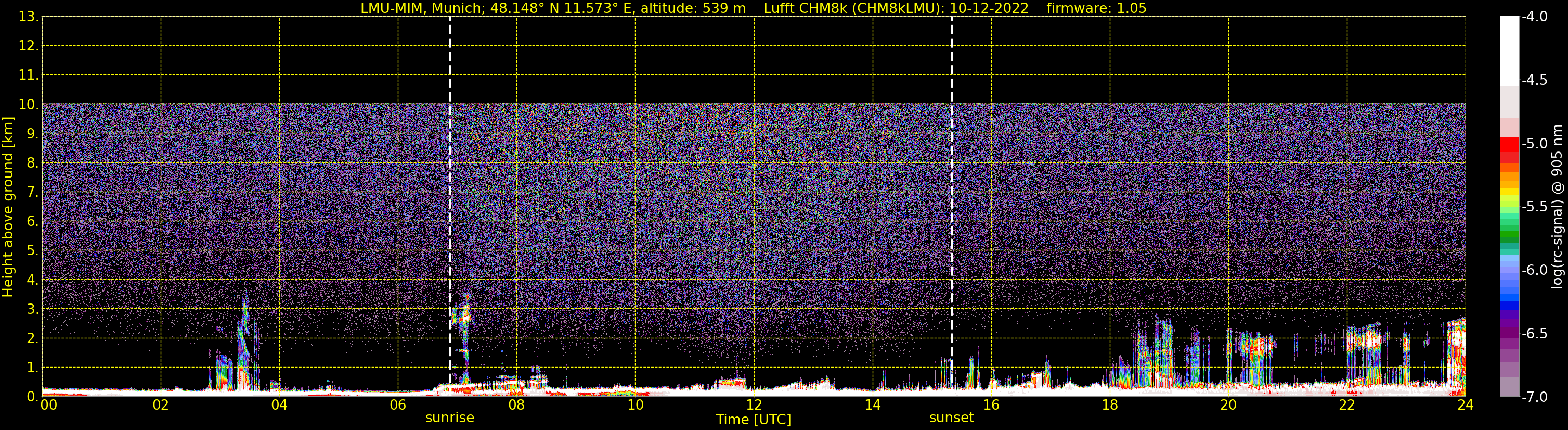Click the '13.' height axis tick label
The image size is (1568, 430).
[29, 17]
